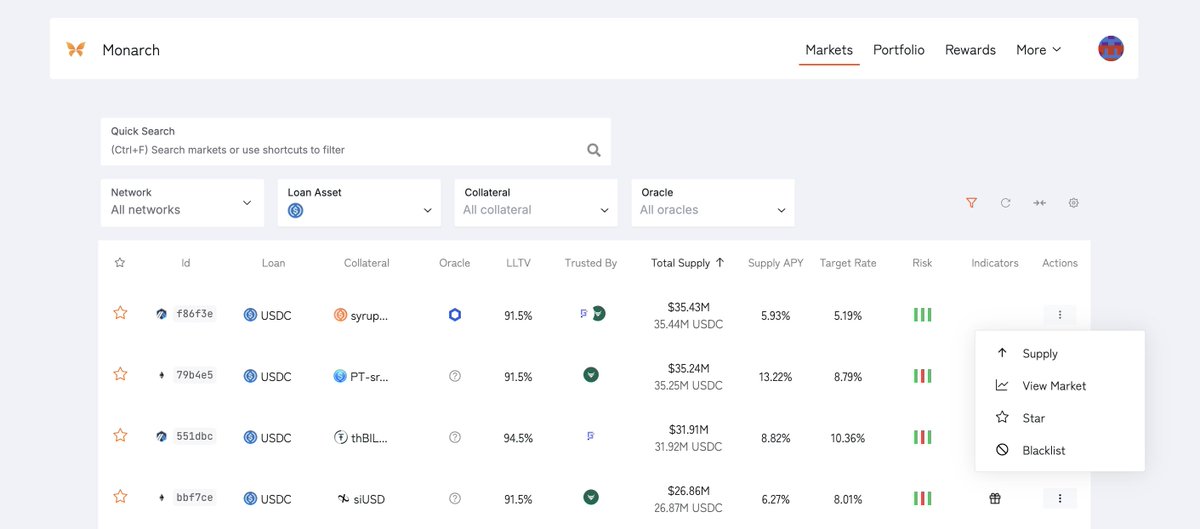Click the 10.36% target rate value
This screenshot has height=529, width=1200.
point(848,438)
